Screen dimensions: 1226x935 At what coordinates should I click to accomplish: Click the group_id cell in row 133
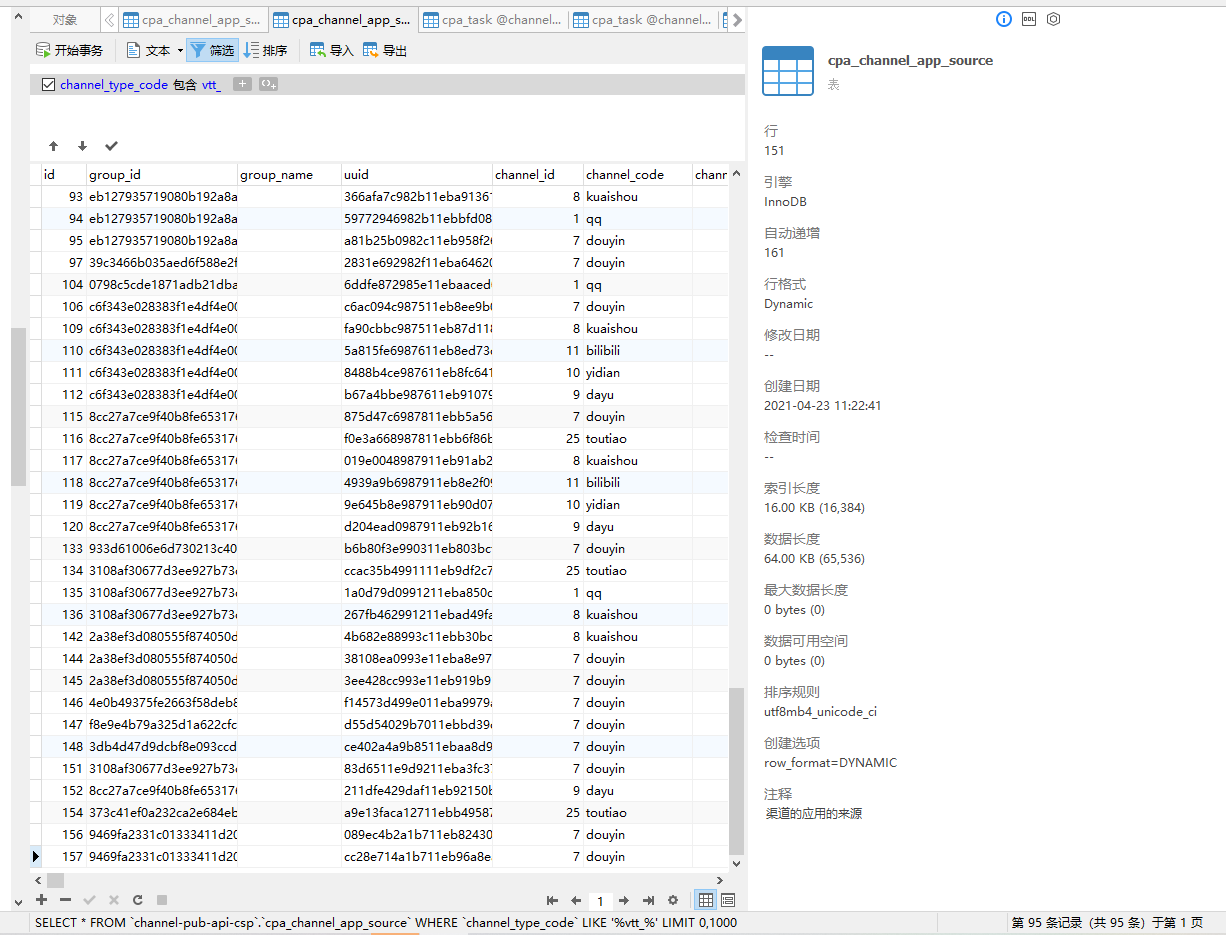point(162,549)
